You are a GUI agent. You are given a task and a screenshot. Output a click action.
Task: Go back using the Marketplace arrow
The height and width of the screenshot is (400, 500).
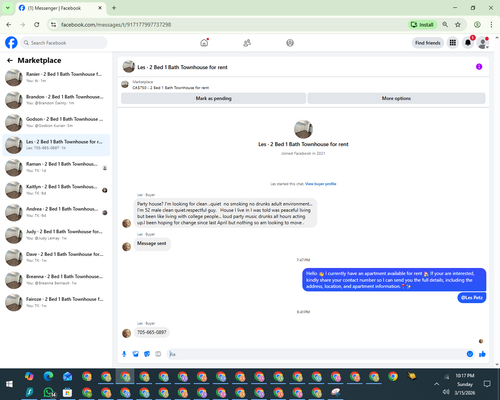[10, 60]
